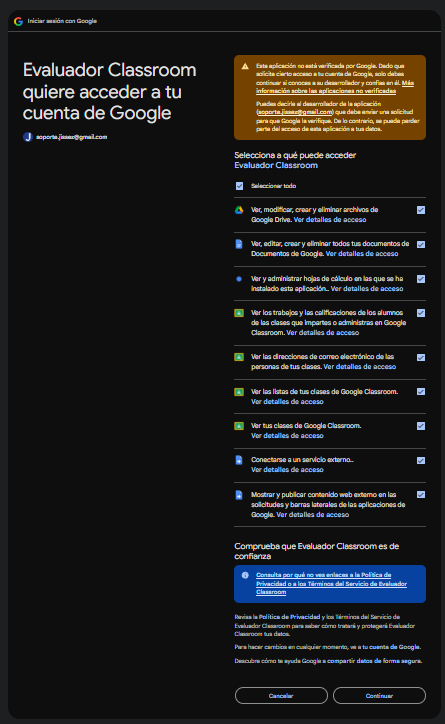445x724 pixels.
Task: Click the blue dot icon by 'hojas de cálculo'
Action: 239,279
